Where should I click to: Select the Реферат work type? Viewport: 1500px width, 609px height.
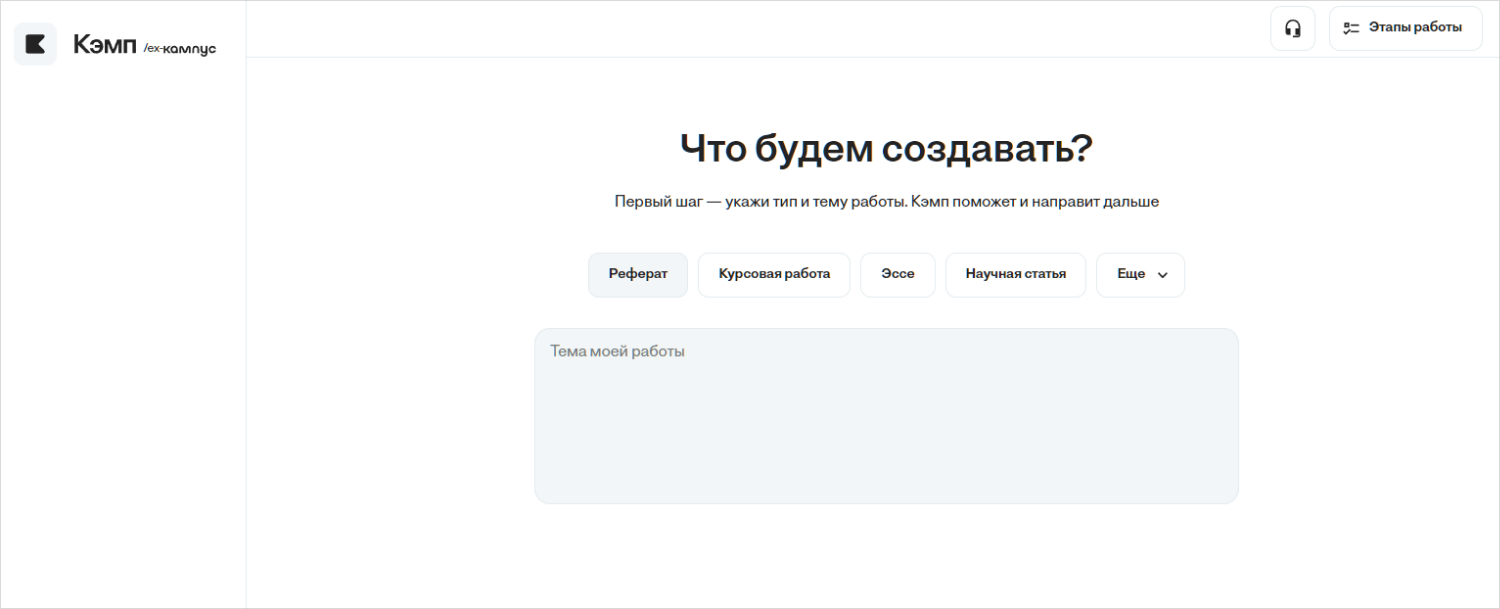coord(637,274)
